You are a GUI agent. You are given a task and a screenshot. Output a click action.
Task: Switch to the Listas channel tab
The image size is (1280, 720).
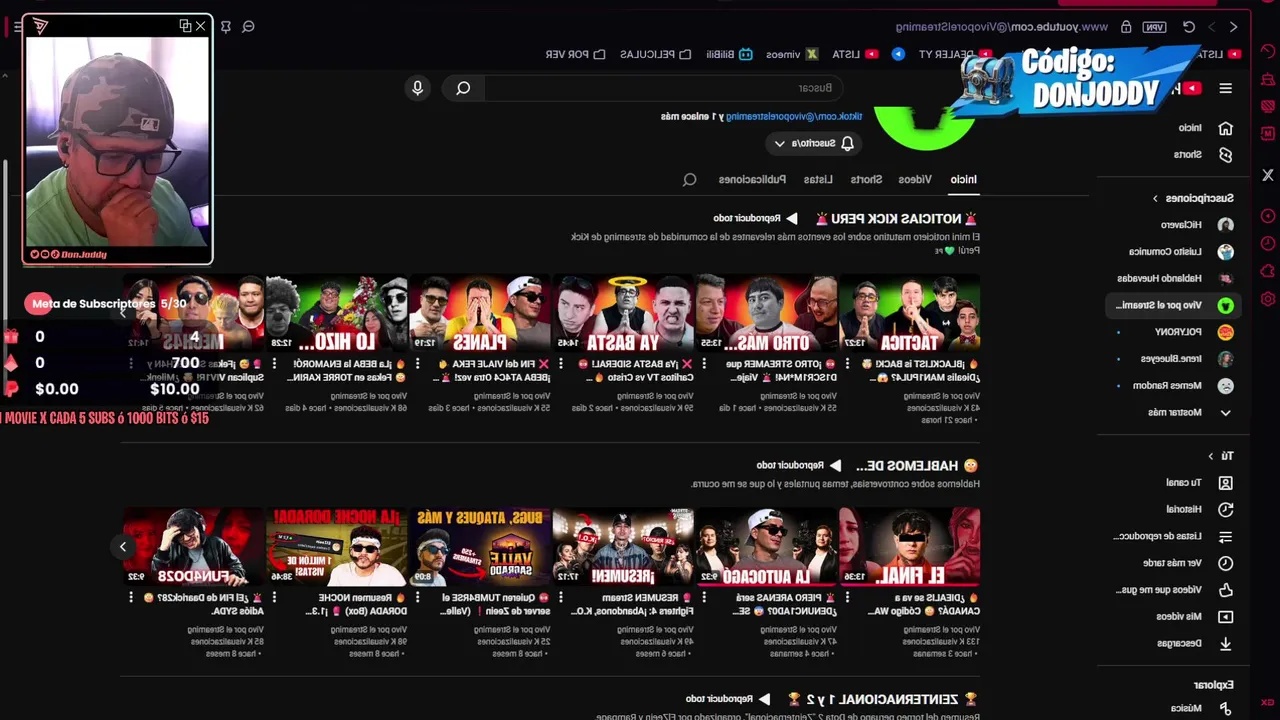pos(818,180)
